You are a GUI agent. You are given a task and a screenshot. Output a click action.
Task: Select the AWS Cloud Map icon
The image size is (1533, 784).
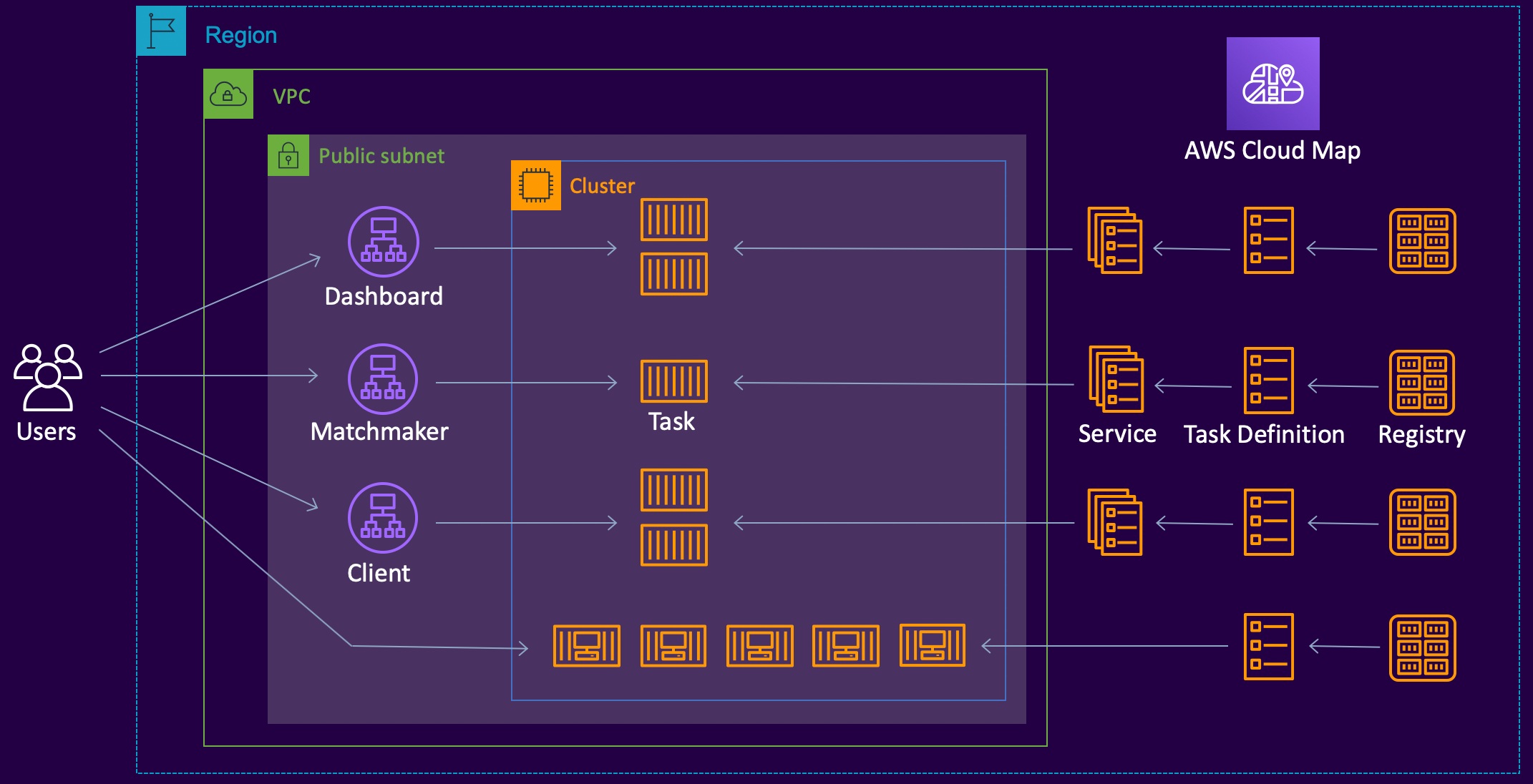[1273, 84]
